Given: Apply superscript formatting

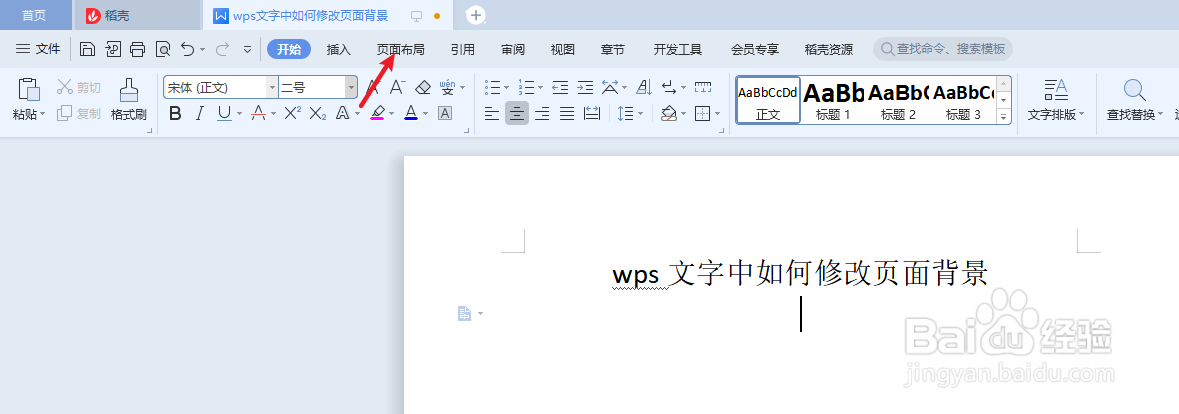Looking at the screenshot, I should point(292,113).
